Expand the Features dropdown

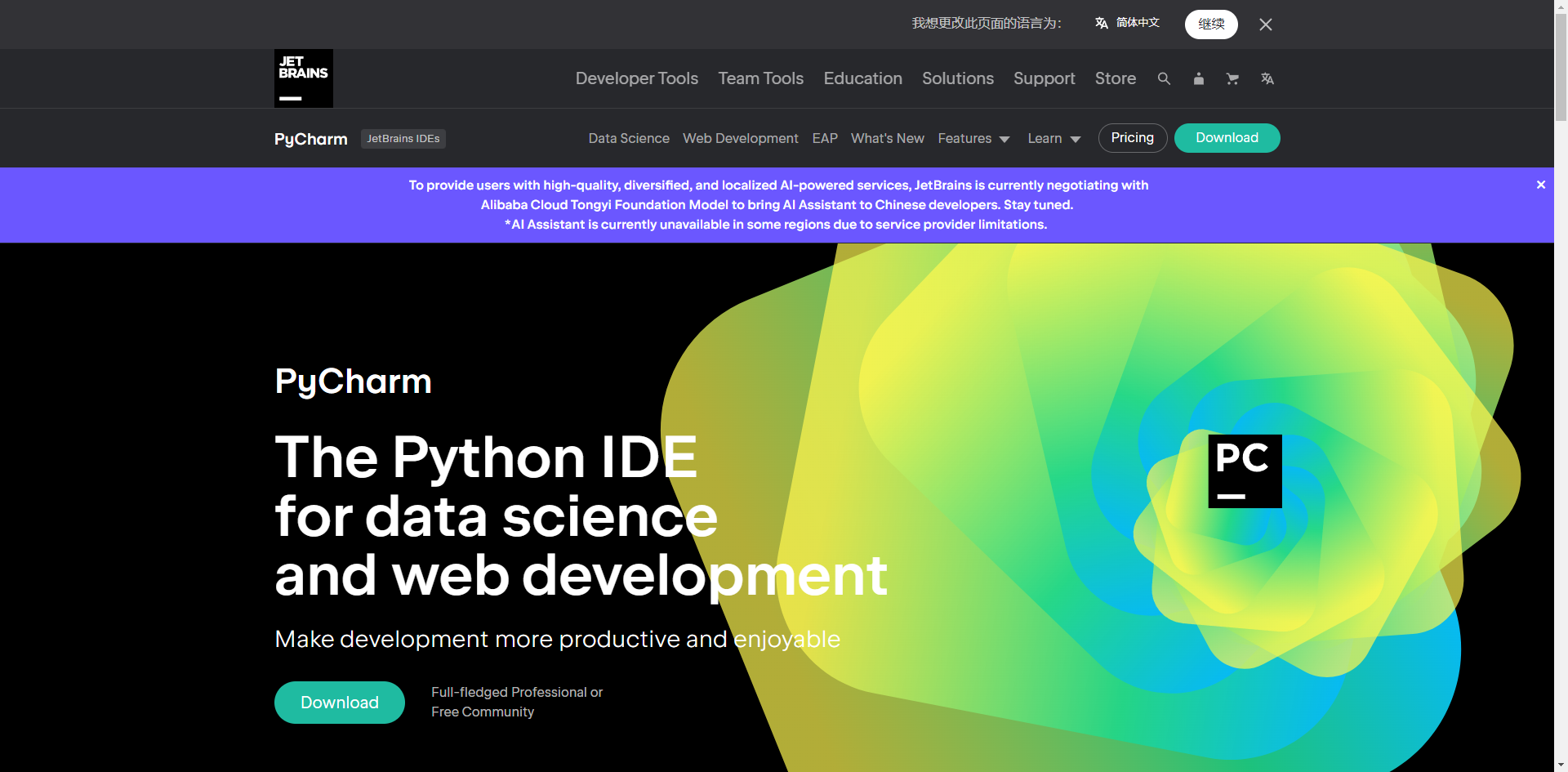[973, 138]
